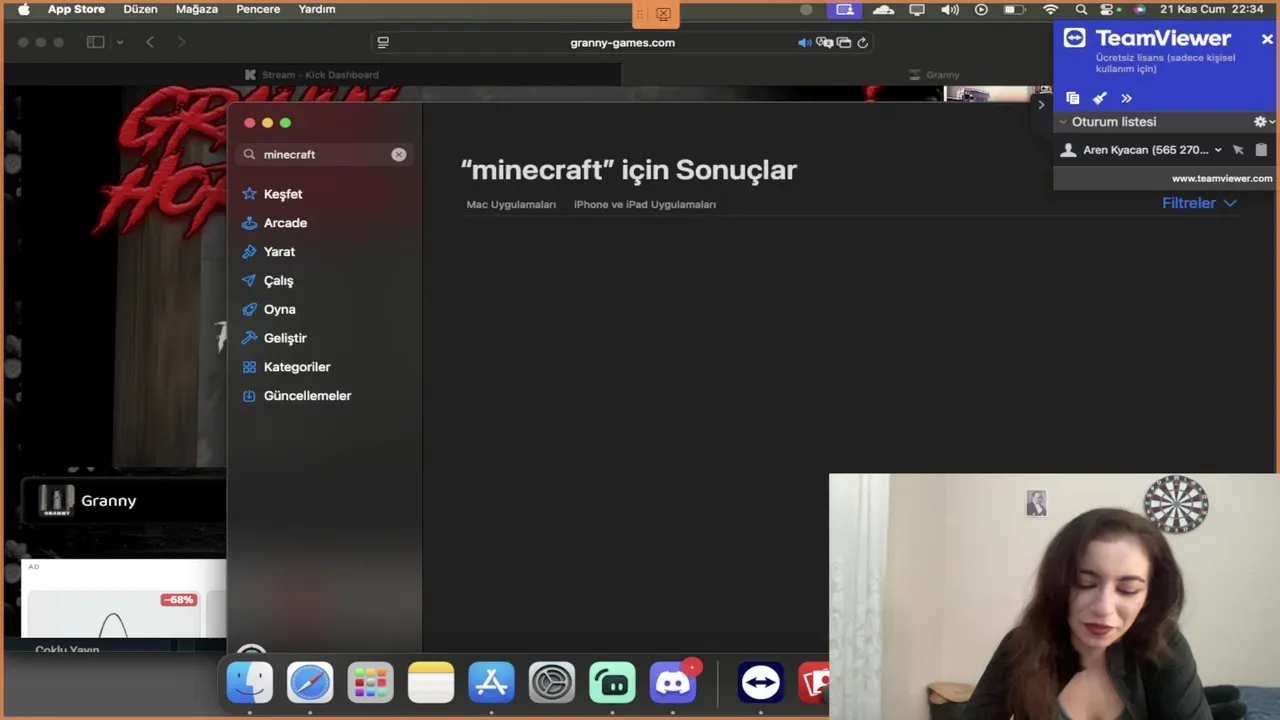Open Safari tab group dropdown arrow
The width and height of the screenshot is (1280, 720).
point(120,42)
